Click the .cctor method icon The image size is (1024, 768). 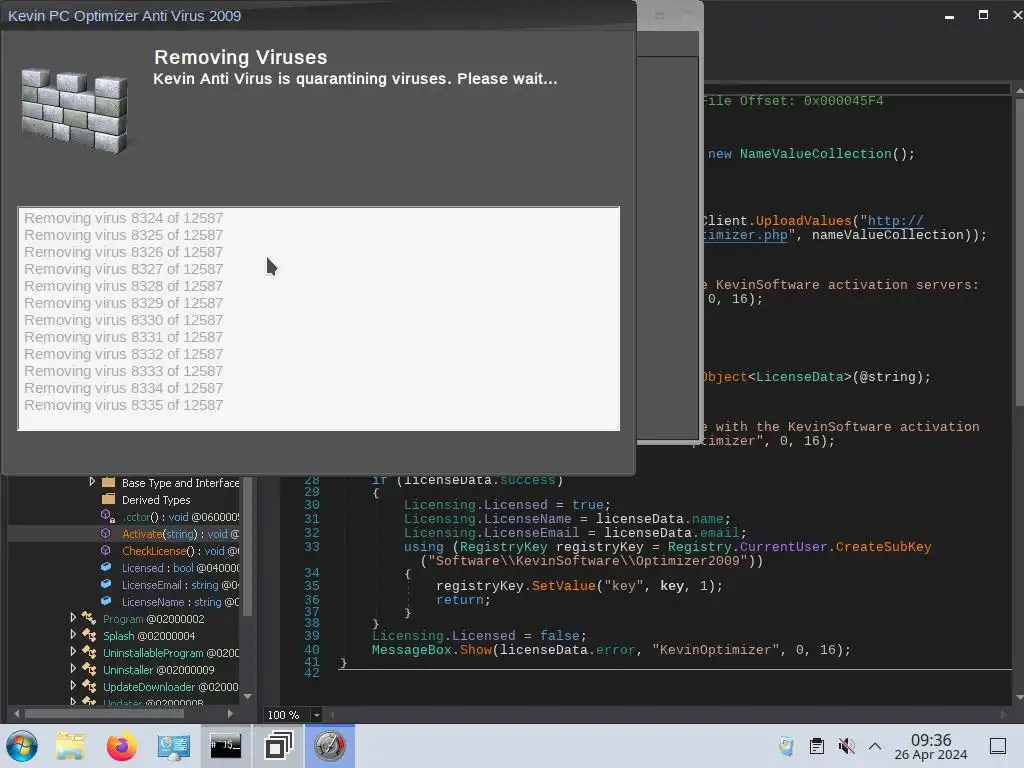click(x=108, y=517)
